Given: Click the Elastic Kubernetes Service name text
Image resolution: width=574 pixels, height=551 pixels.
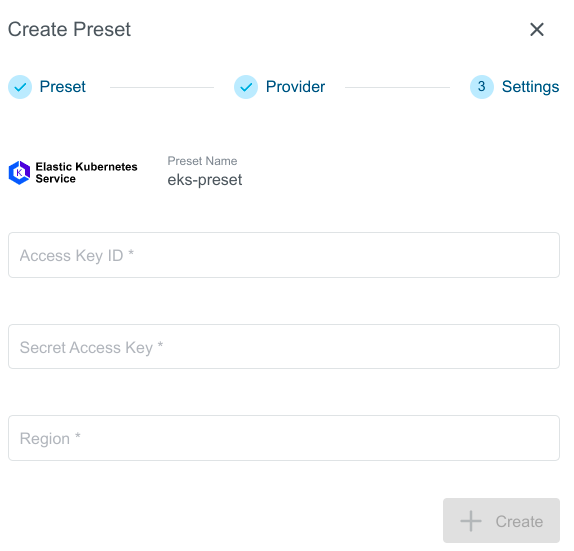Looking at the screenshot, I should pos(86,172).
